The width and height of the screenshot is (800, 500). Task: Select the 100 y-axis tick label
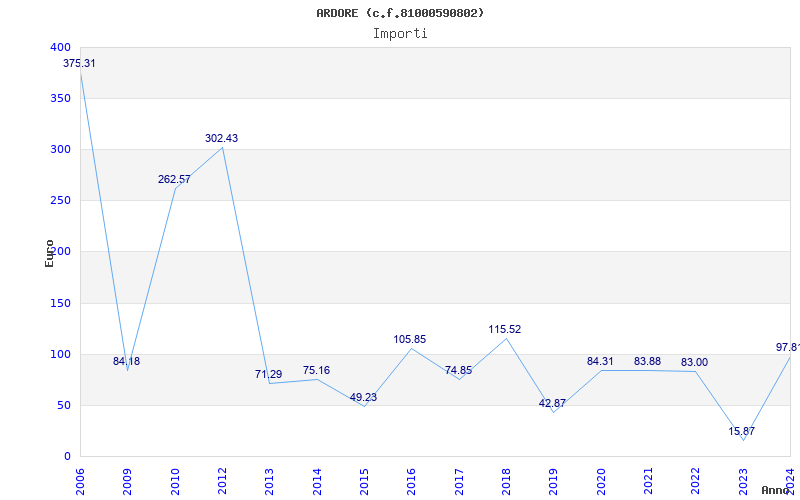click(x=60, y=355)
